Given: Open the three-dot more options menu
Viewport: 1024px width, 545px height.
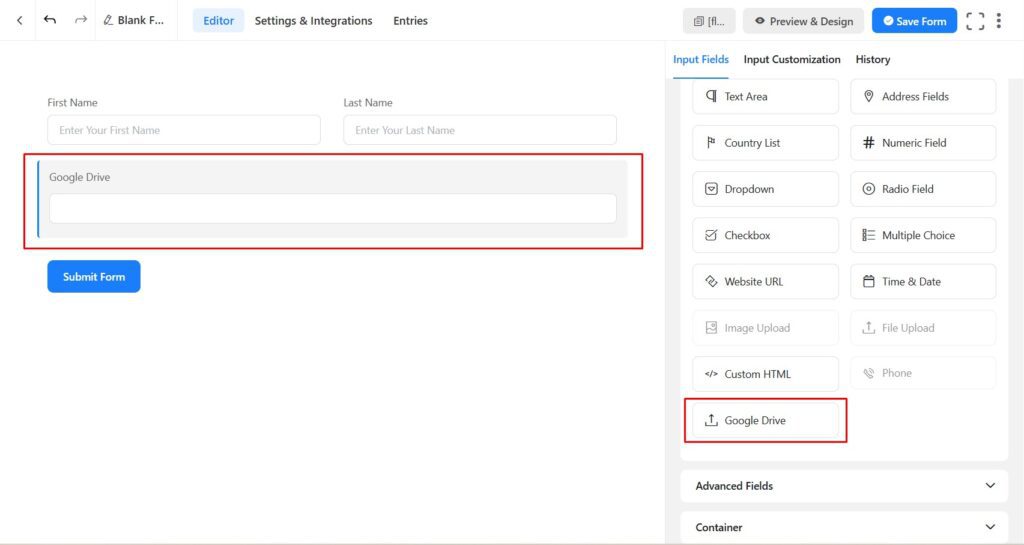Looking at the screenshot, I should [x=999, y=21].
